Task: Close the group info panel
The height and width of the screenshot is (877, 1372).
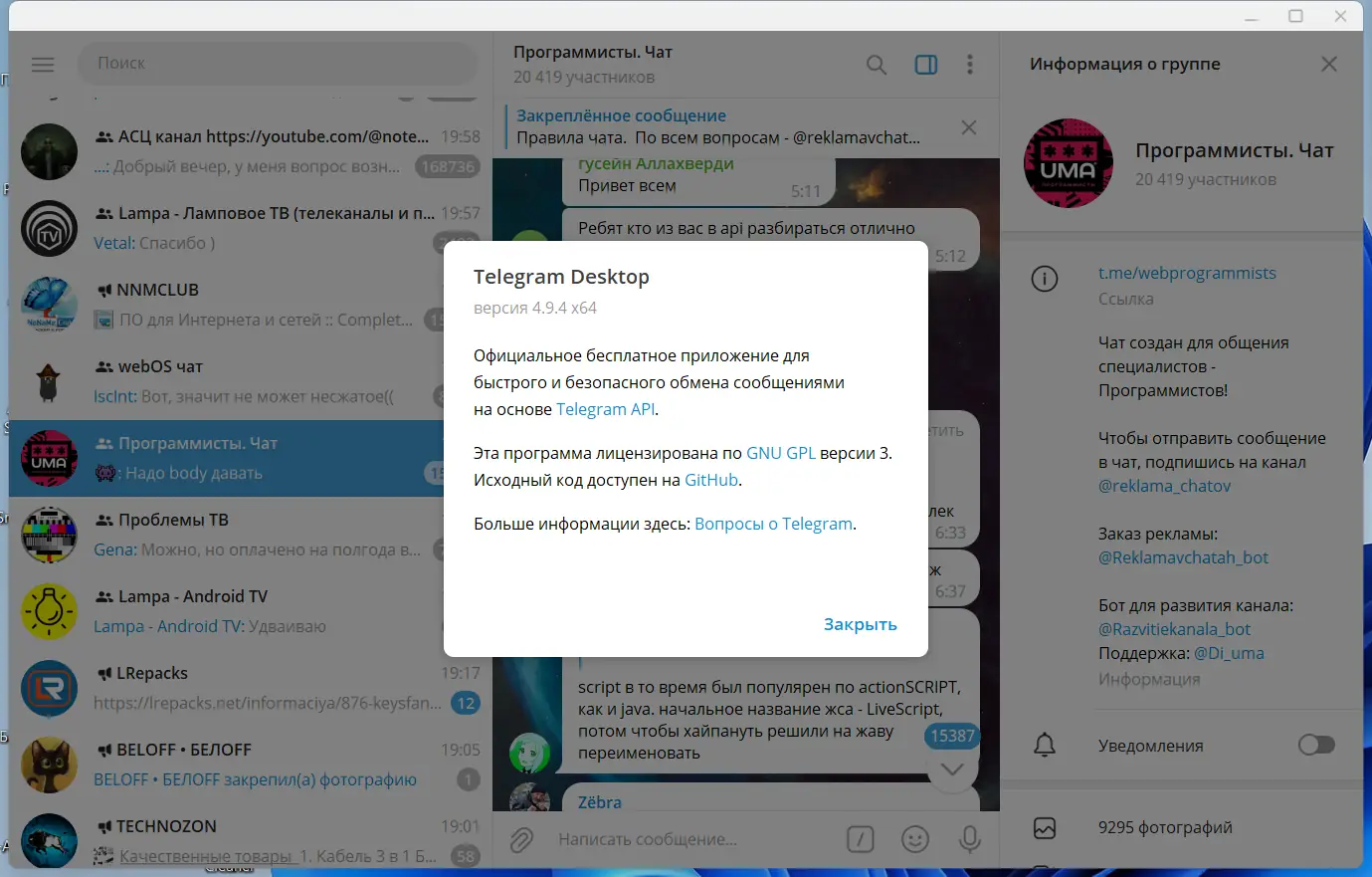Action: coord(1329,64)
